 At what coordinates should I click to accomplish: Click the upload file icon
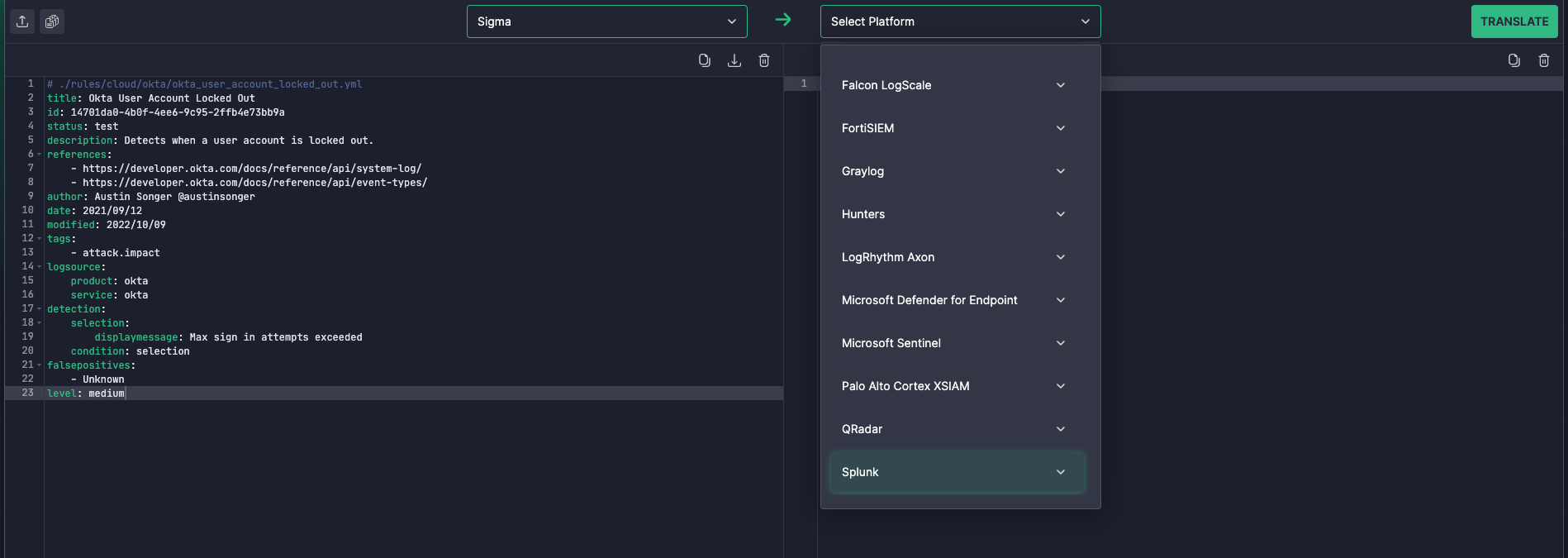pyautogui.click(x=22, y=21)
